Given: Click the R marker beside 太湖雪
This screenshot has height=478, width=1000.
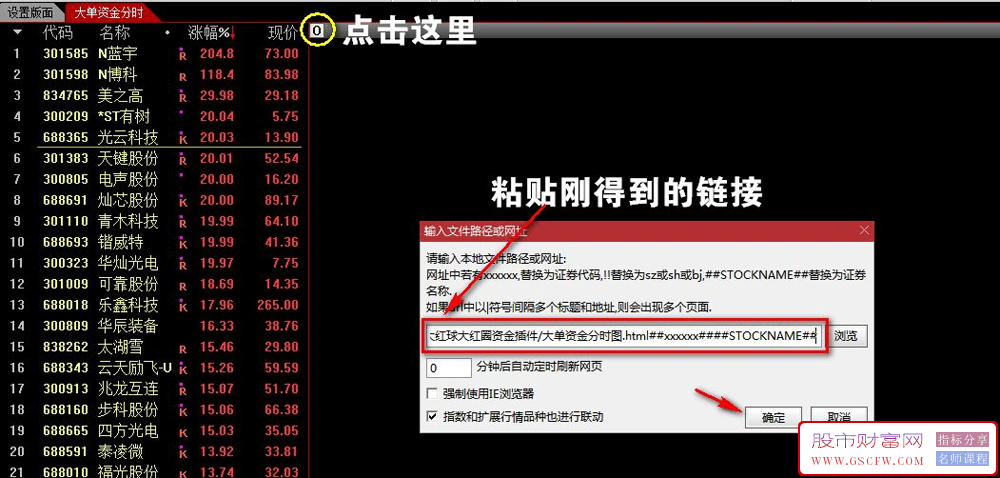Looking at the screenshot, I should point(183,349).
